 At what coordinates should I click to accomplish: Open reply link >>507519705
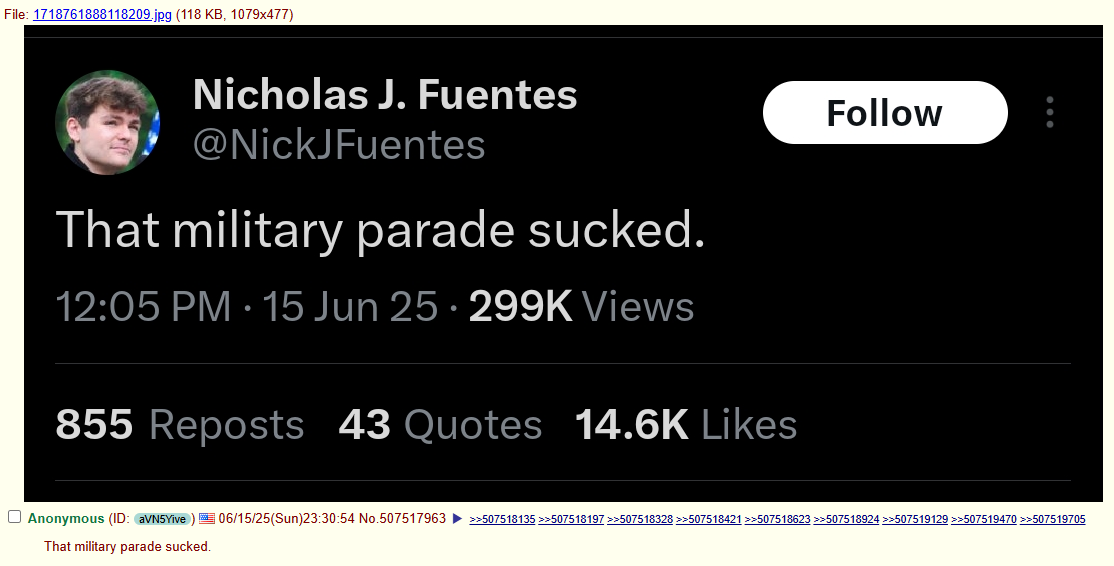pyautogui.click(x=1053, y=520)
